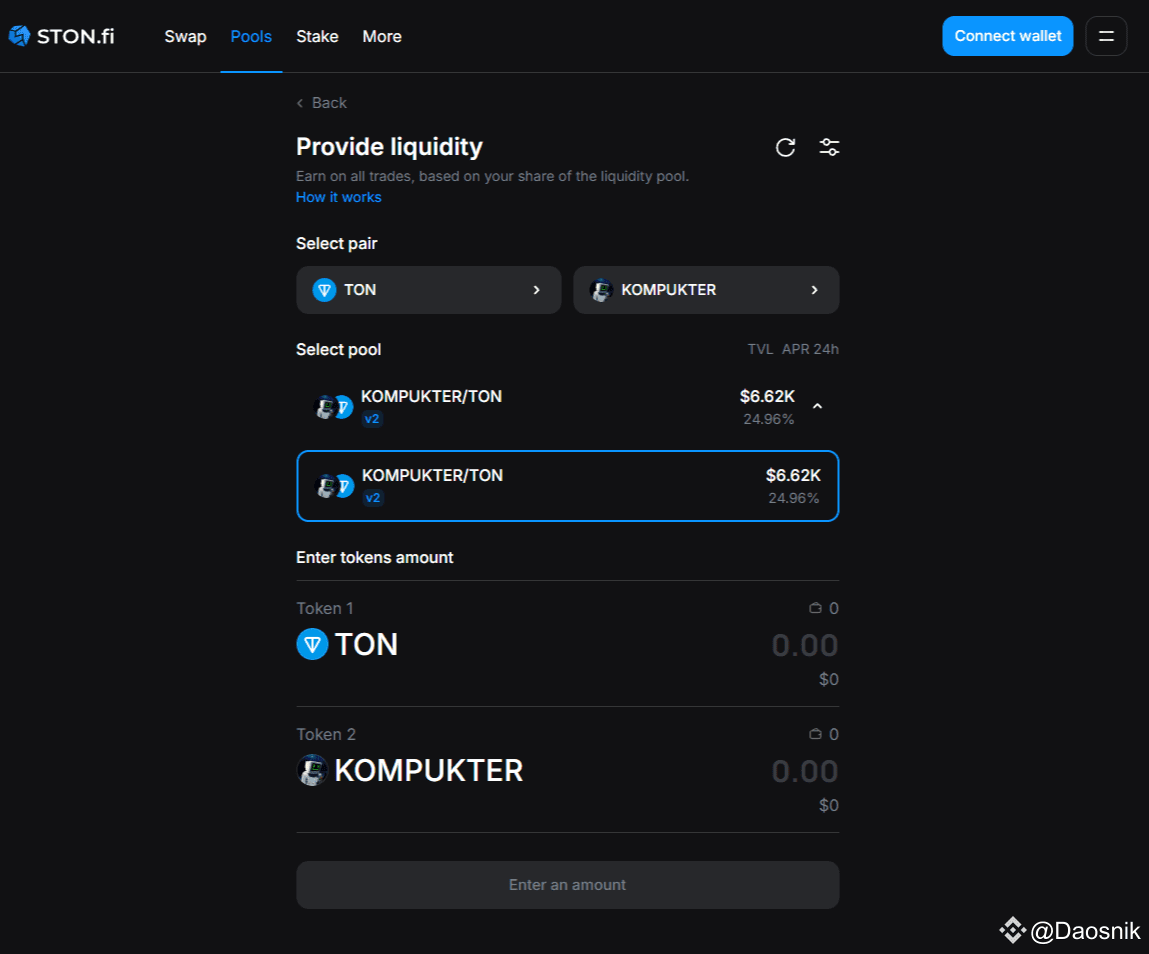
Task: Click the pair icons in selected pool card
Action: tap(335, 486)
